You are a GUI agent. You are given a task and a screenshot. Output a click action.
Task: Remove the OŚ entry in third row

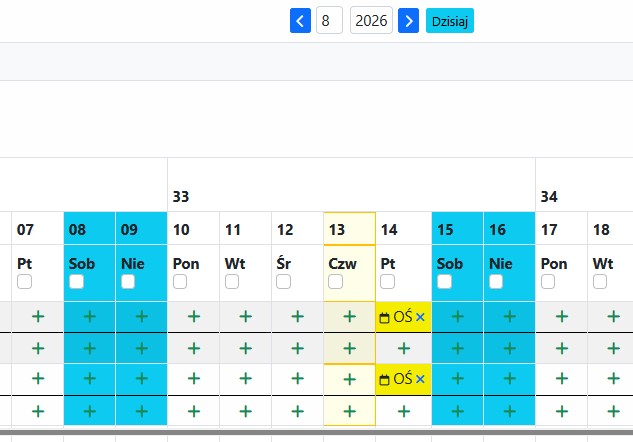pyautogui.click(x=420, y=379)
